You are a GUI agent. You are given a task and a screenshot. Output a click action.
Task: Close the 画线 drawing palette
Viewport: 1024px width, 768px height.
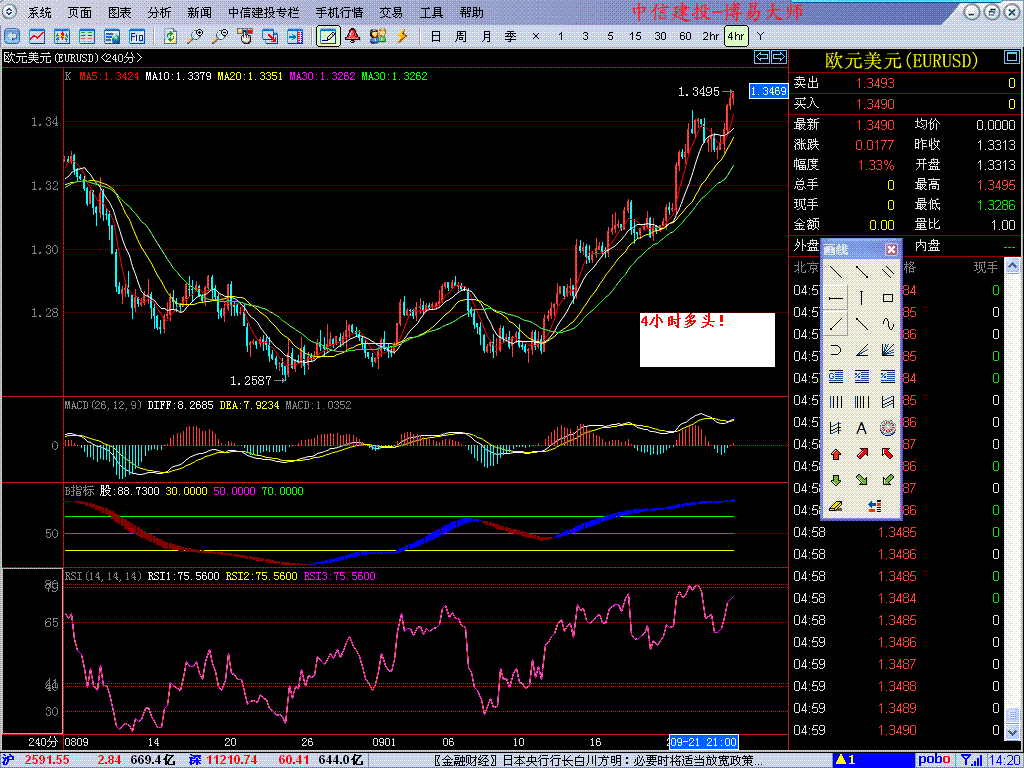(x=891, y=249)
